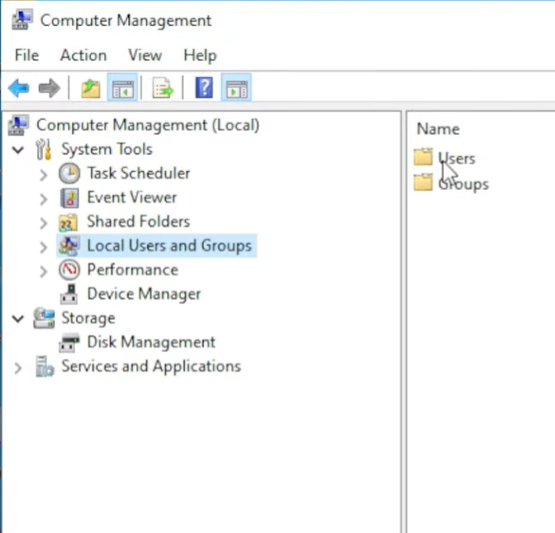Click the Forward arrow in toolbar
This screenshot has height=533, width=555.
point(49,88)
